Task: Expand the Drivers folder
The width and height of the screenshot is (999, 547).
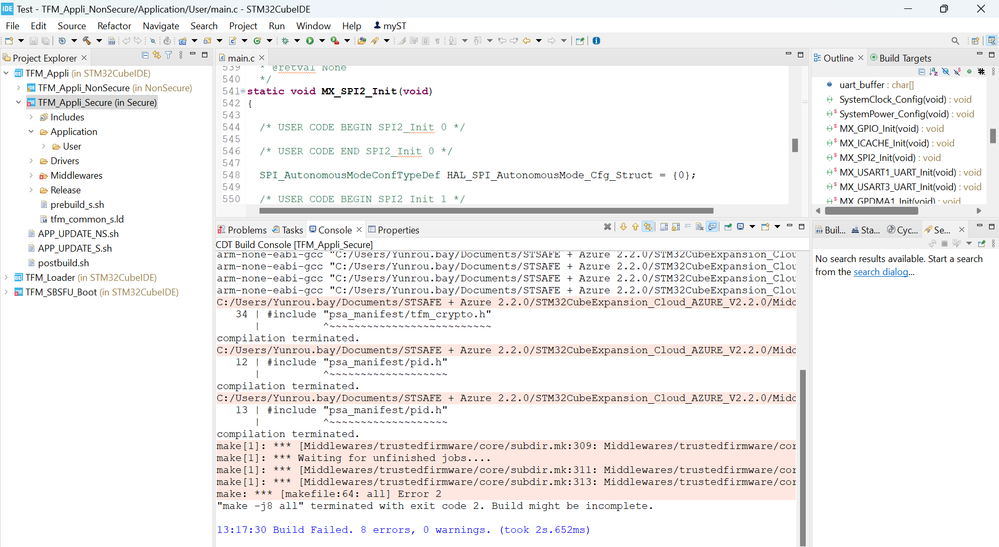Action: (x=31, y=161)
